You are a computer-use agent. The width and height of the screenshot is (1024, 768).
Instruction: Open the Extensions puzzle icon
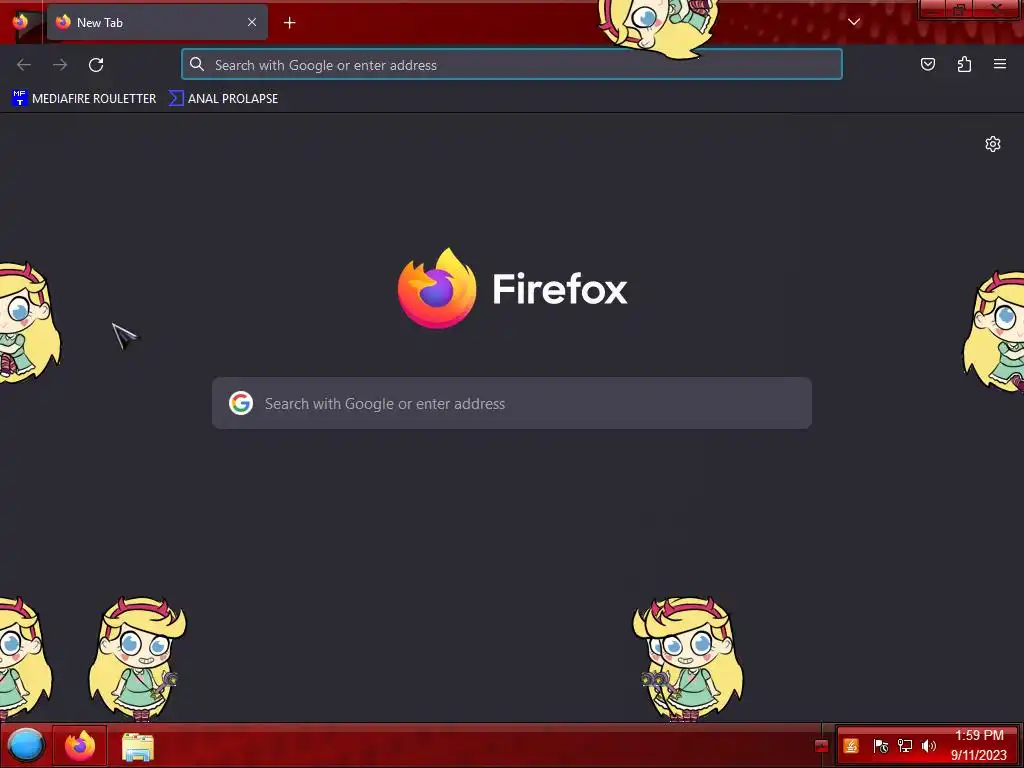click(964, 64)
